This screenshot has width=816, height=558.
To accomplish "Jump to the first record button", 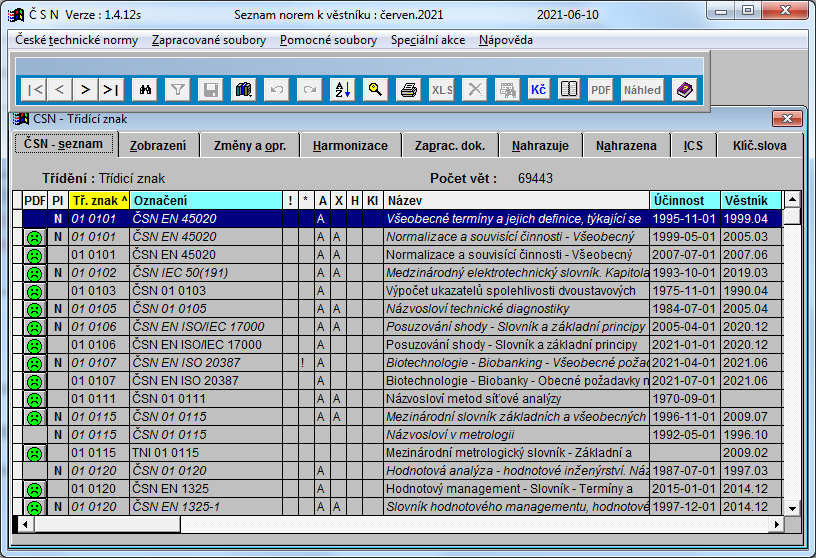I will coord(34,90).
